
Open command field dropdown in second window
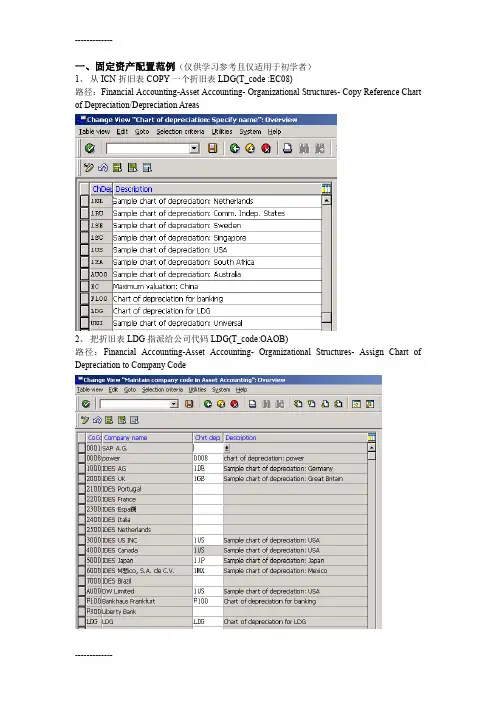pyautogui.click(x=174, y=404)
